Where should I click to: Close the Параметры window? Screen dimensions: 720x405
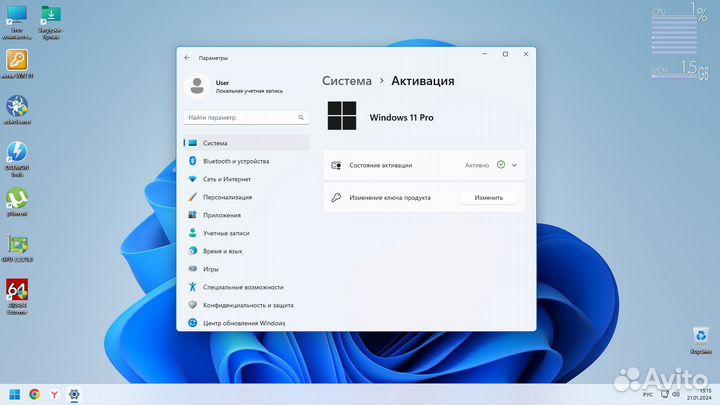click(526, 54)
